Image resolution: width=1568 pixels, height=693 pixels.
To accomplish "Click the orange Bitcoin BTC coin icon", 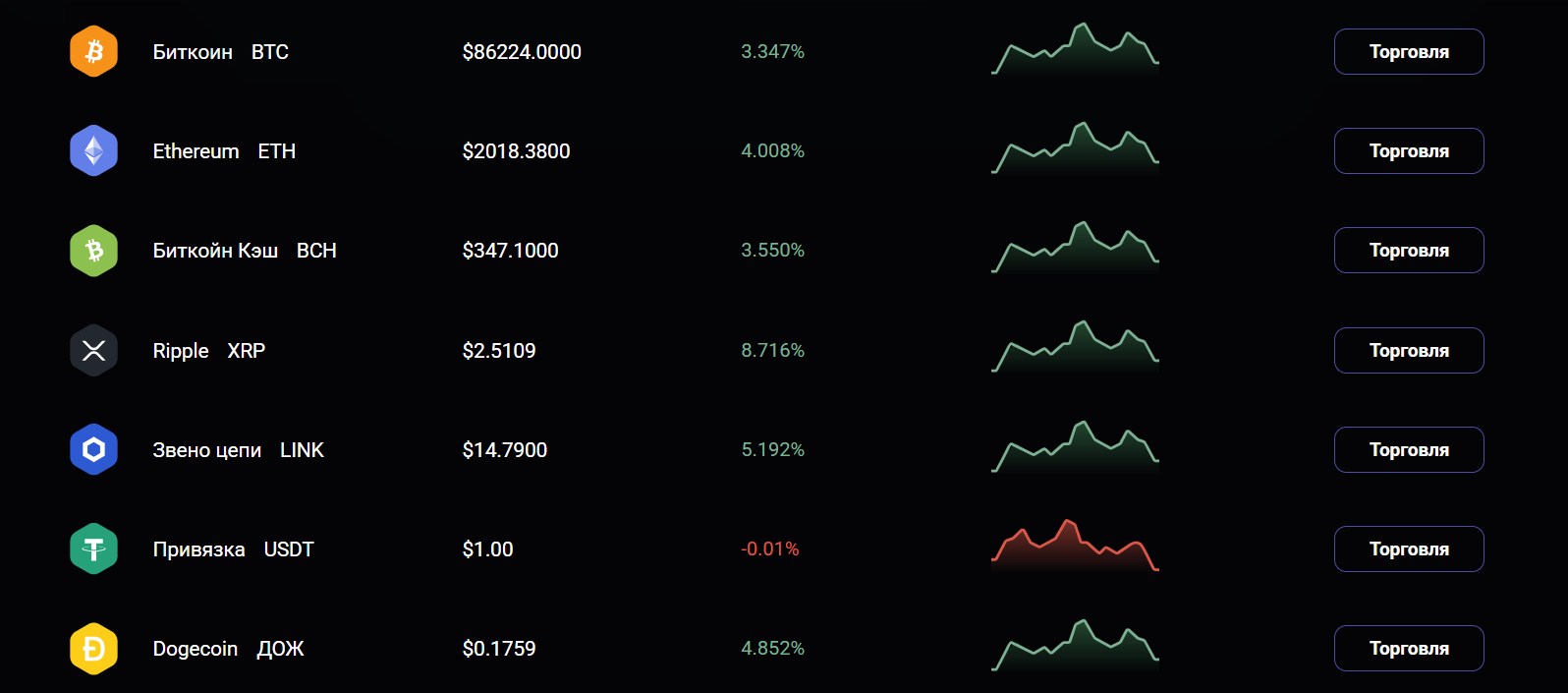I will coord(93,51).
